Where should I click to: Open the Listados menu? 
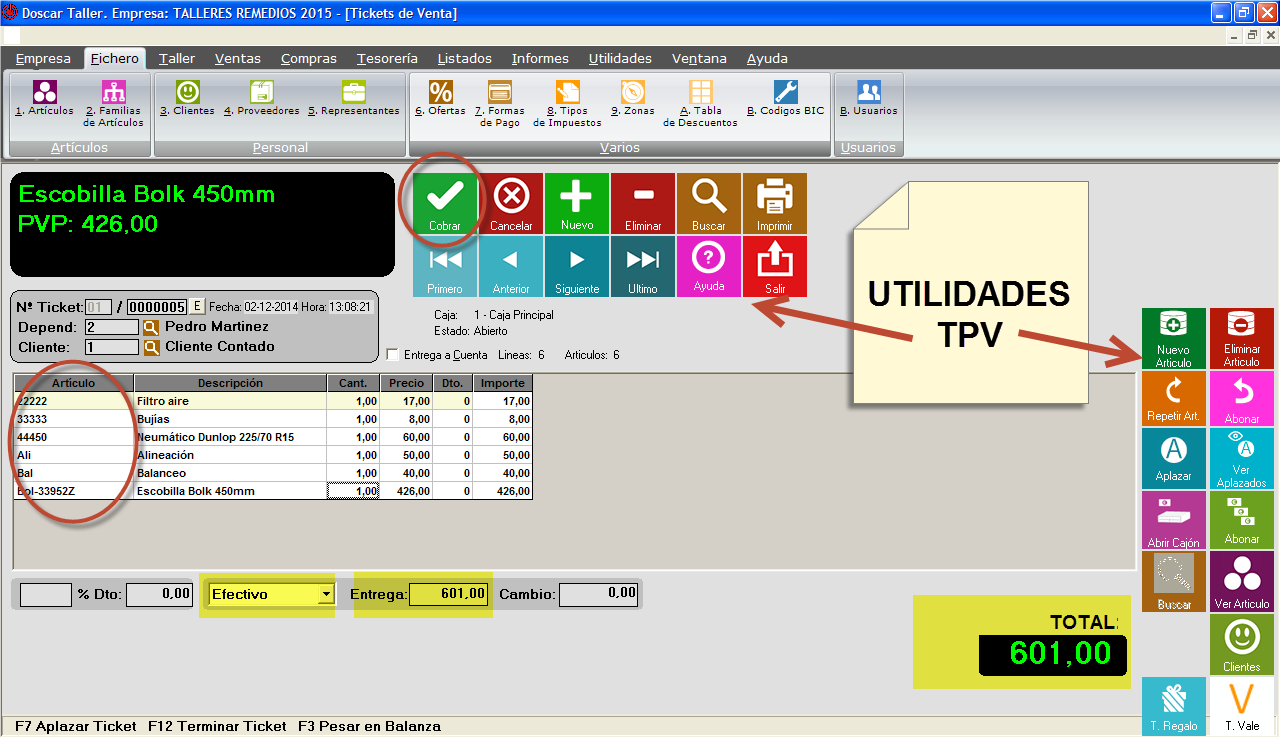[x=465, y=59]
